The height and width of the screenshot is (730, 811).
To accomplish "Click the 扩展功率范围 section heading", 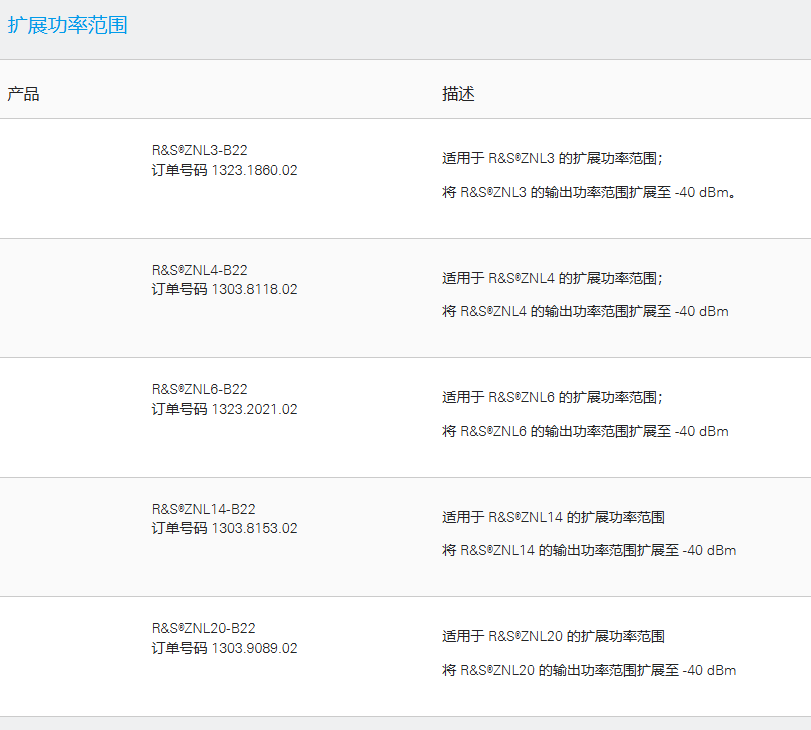I will click(x=68, y=25).
